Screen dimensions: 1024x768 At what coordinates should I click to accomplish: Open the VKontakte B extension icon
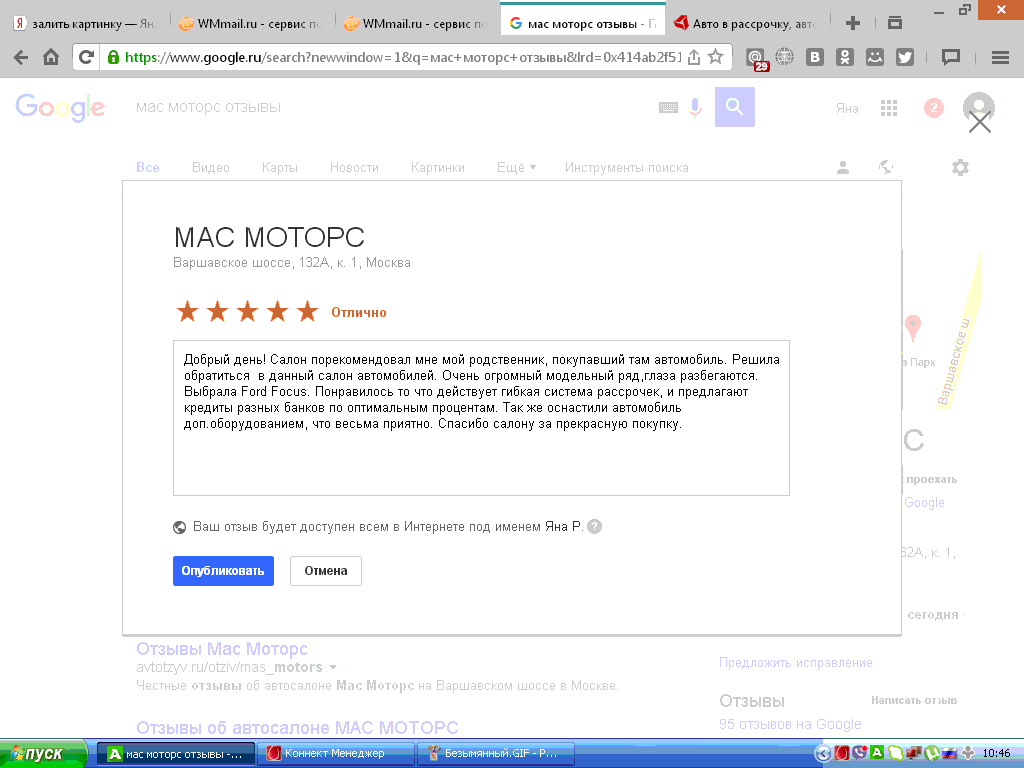(x=814, y=57)
